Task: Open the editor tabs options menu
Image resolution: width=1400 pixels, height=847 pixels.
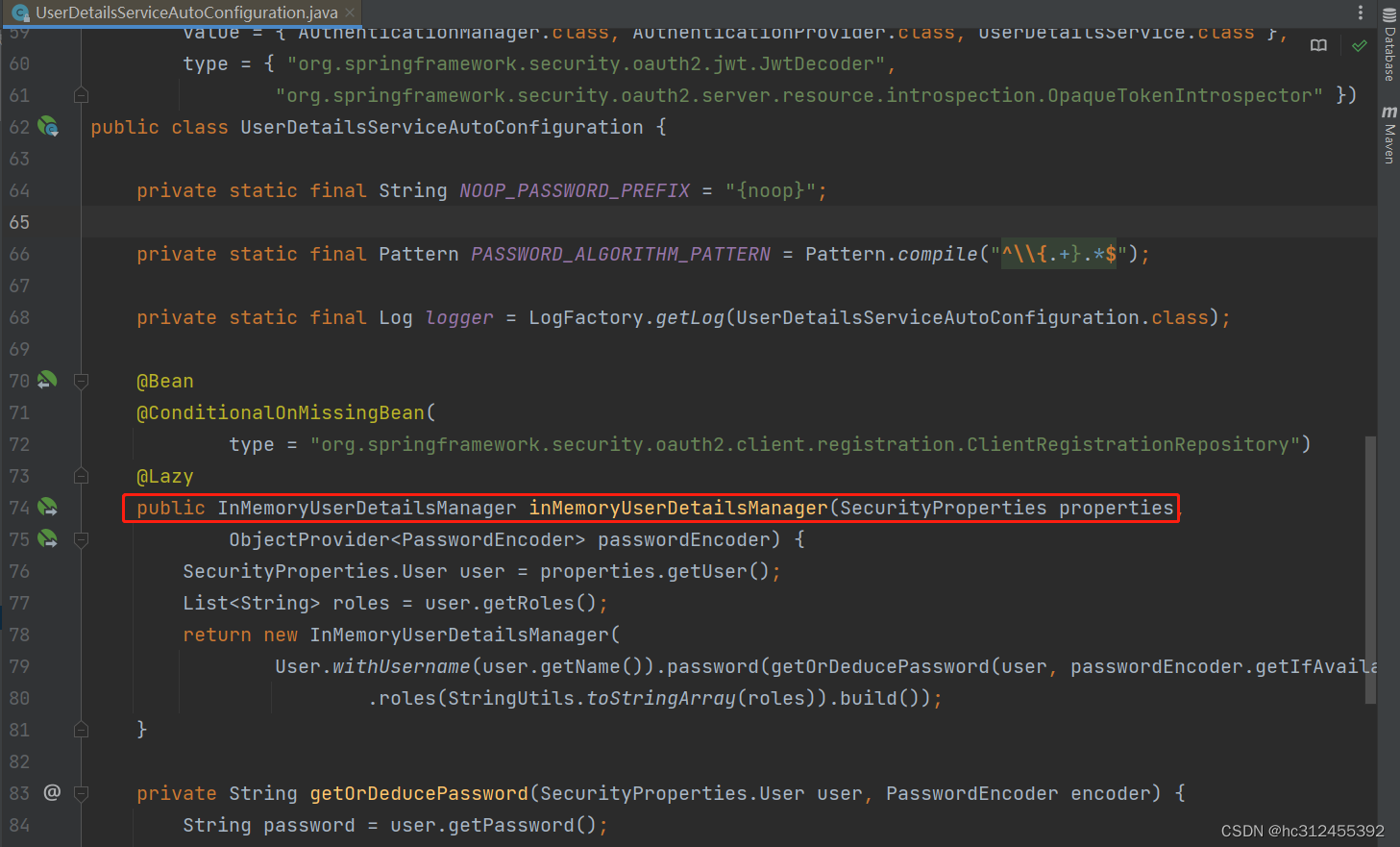Action: pos(1360,12)
